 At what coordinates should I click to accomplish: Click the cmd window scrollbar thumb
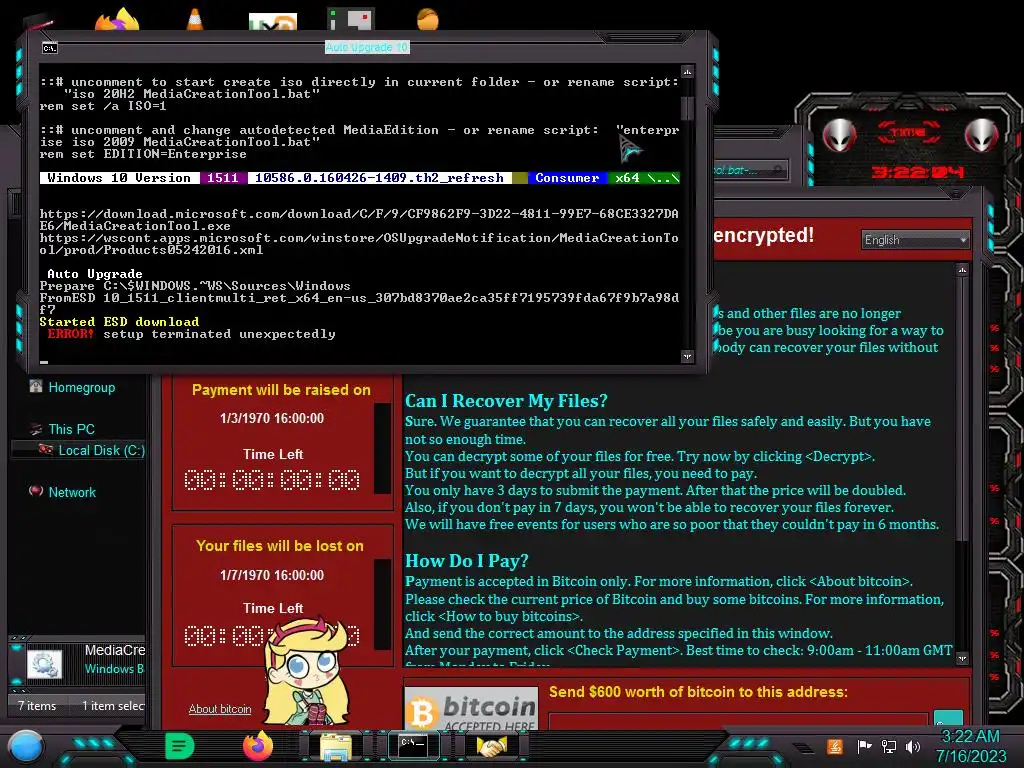pos(687,106)
